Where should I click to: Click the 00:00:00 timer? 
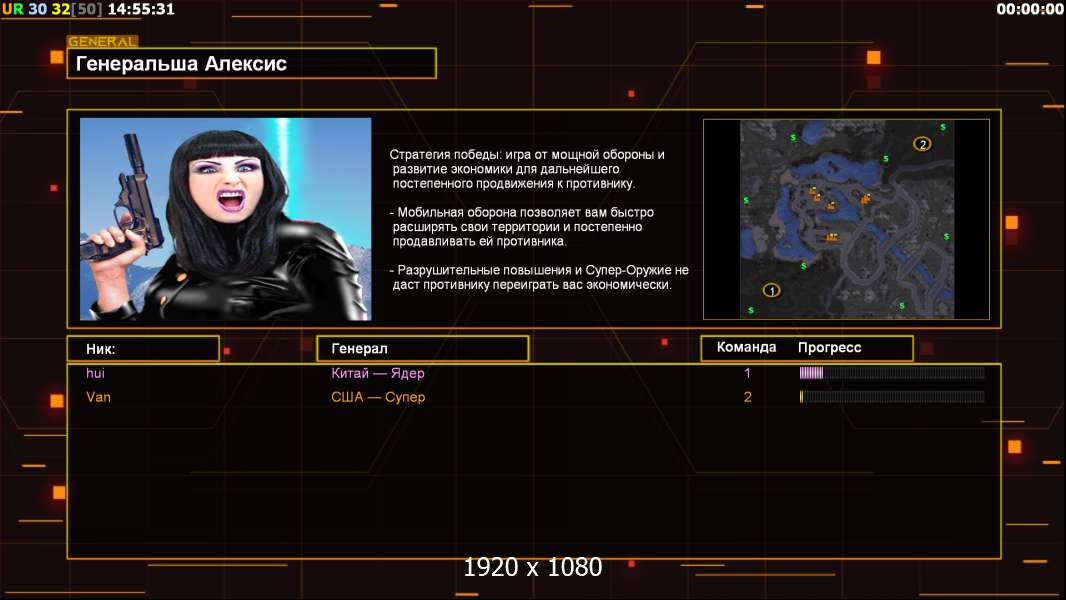(x=1029, y=9)
